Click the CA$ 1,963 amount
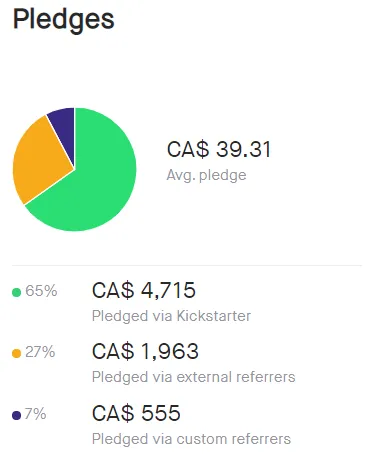Image resolution: width=374 pixels, height=463 pixels. [145, 351]
